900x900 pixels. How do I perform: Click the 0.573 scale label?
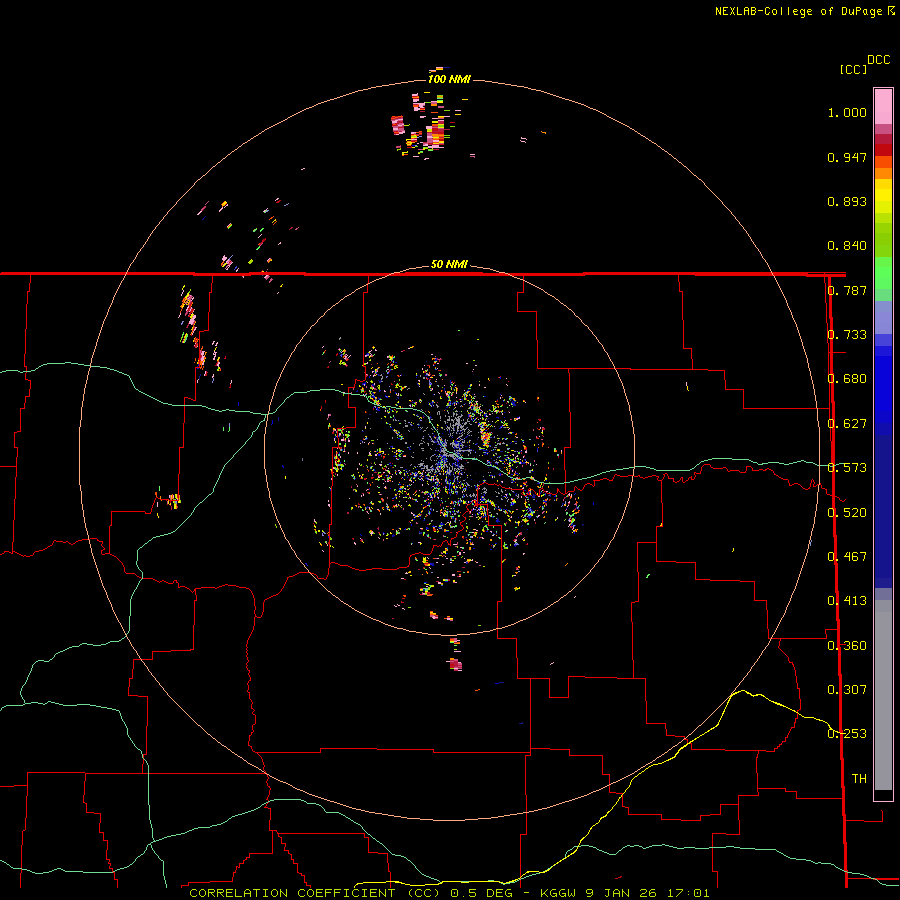847,468
